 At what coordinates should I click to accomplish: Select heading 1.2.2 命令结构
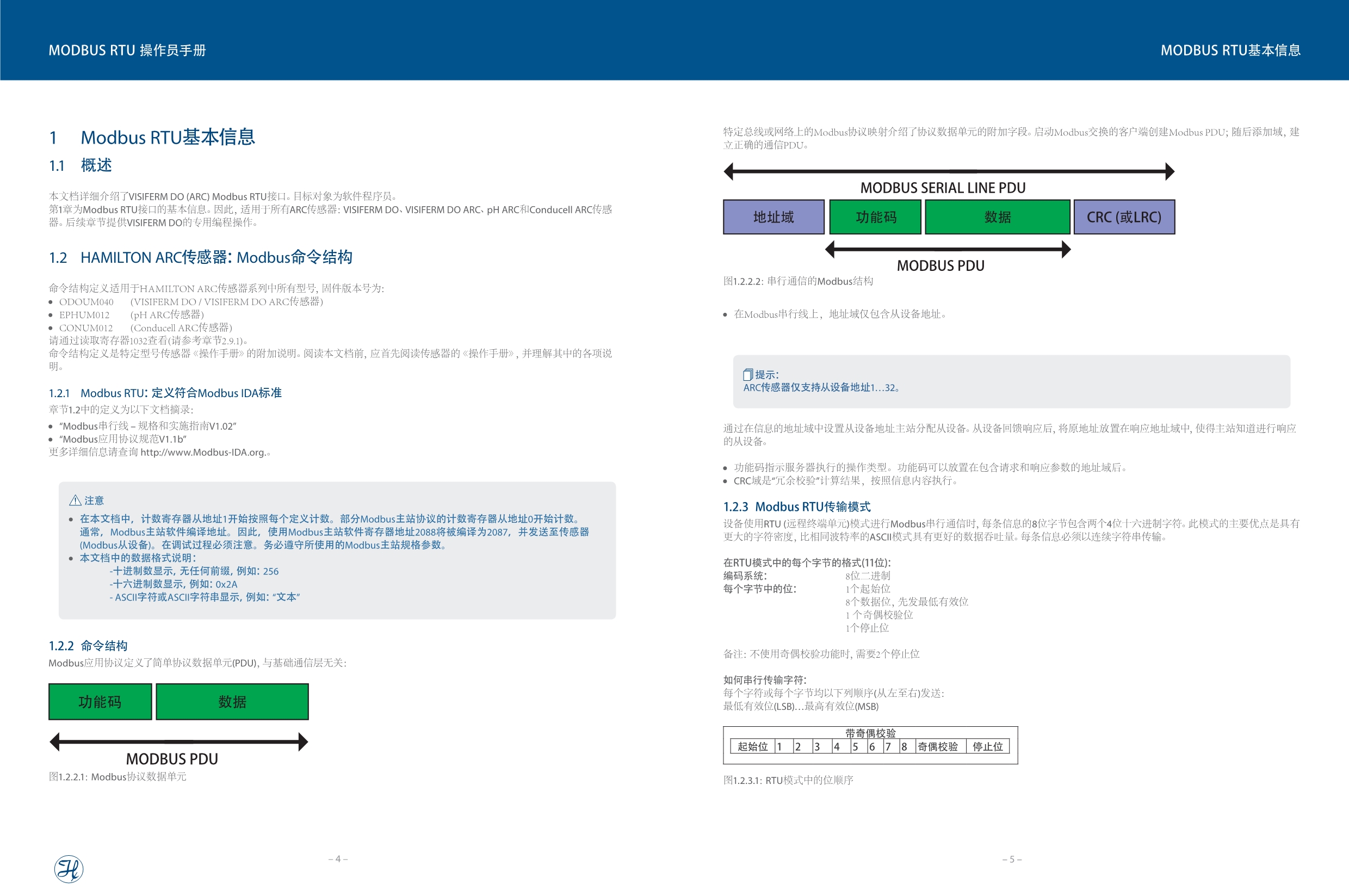point(88,646)
